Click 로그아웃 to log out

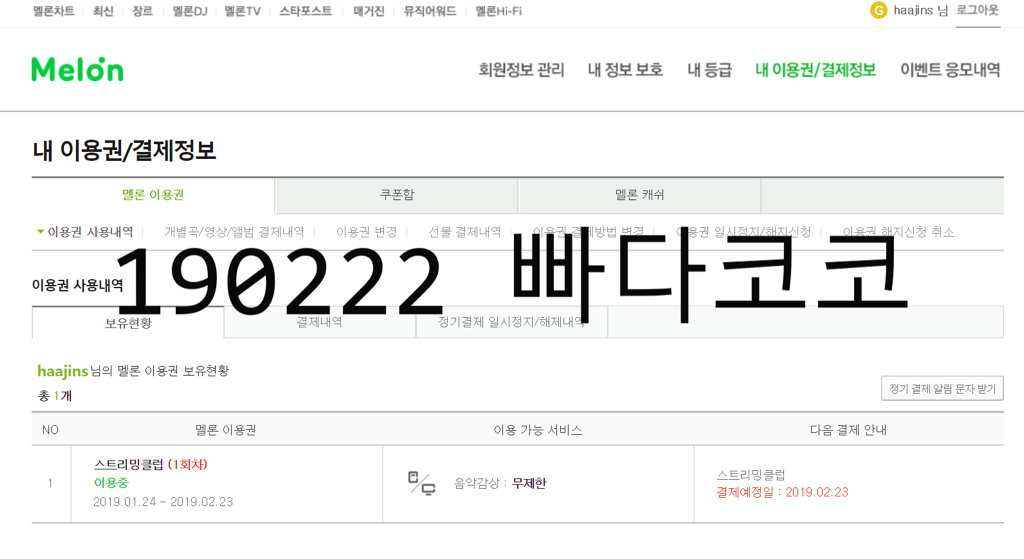point(978,10)
